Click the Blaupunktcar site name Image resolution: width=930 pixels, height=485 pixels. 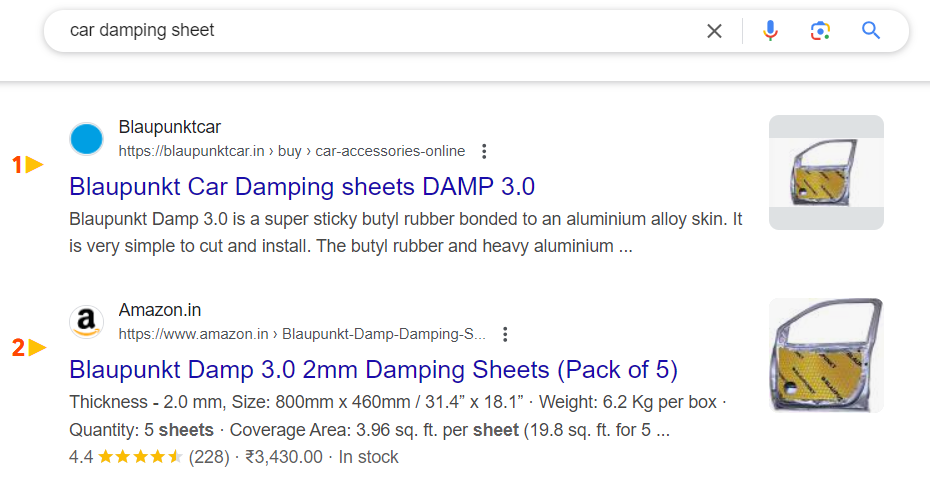coord(170,127)
